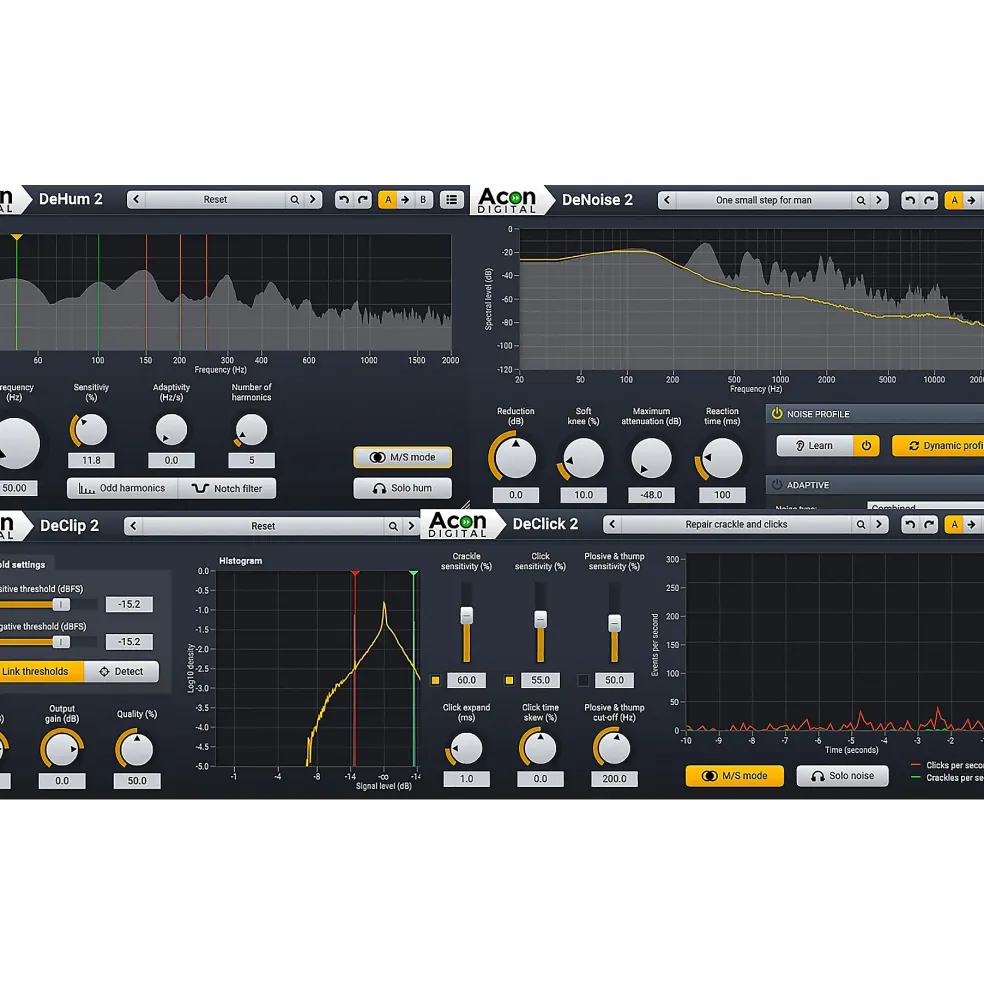The width and height of the screenshot is (984, 985).
Task: Click the Notch filter button
Action: [x=227, y=488]
